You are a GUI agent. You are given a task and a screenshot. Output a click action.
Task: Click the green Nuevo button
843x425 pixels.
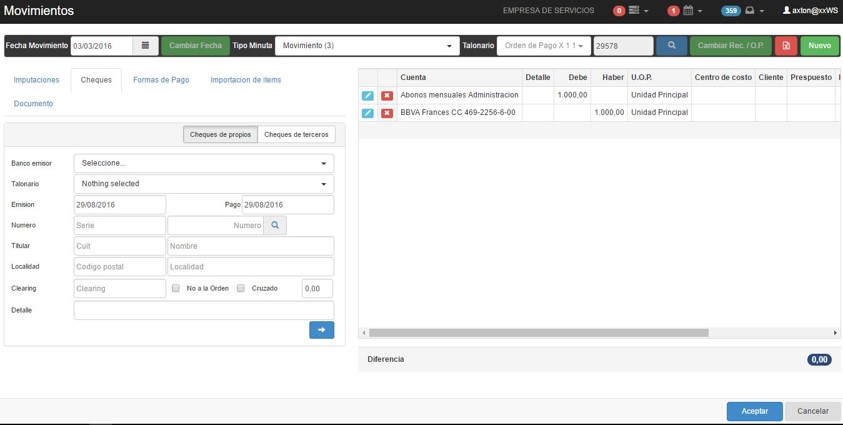[x=819, y=46]
